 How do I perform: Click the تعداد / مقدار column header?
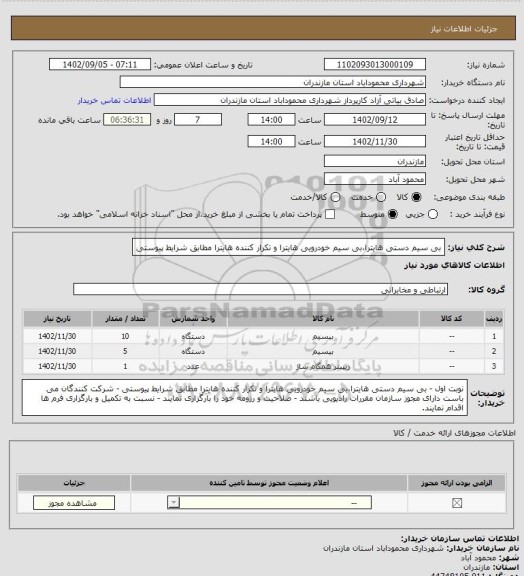[125, 319]
